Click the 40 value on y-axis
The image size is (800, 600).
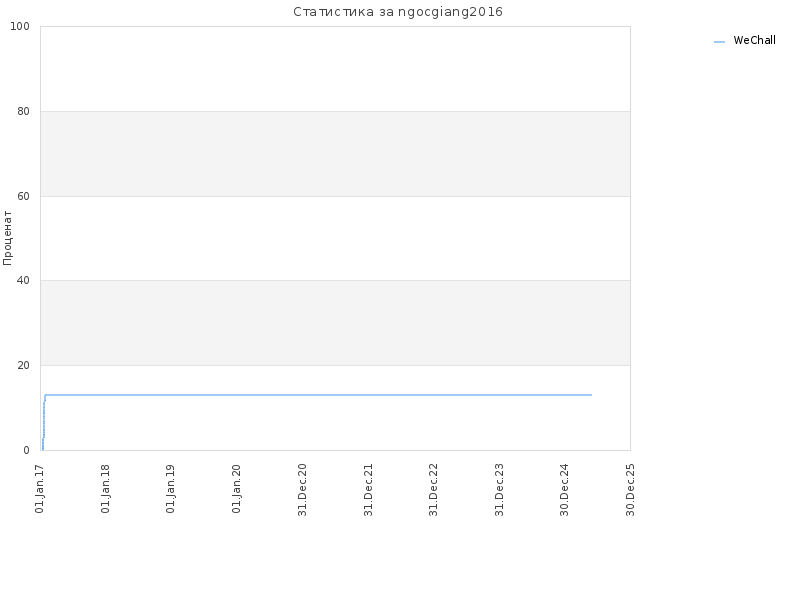(23, 281)
